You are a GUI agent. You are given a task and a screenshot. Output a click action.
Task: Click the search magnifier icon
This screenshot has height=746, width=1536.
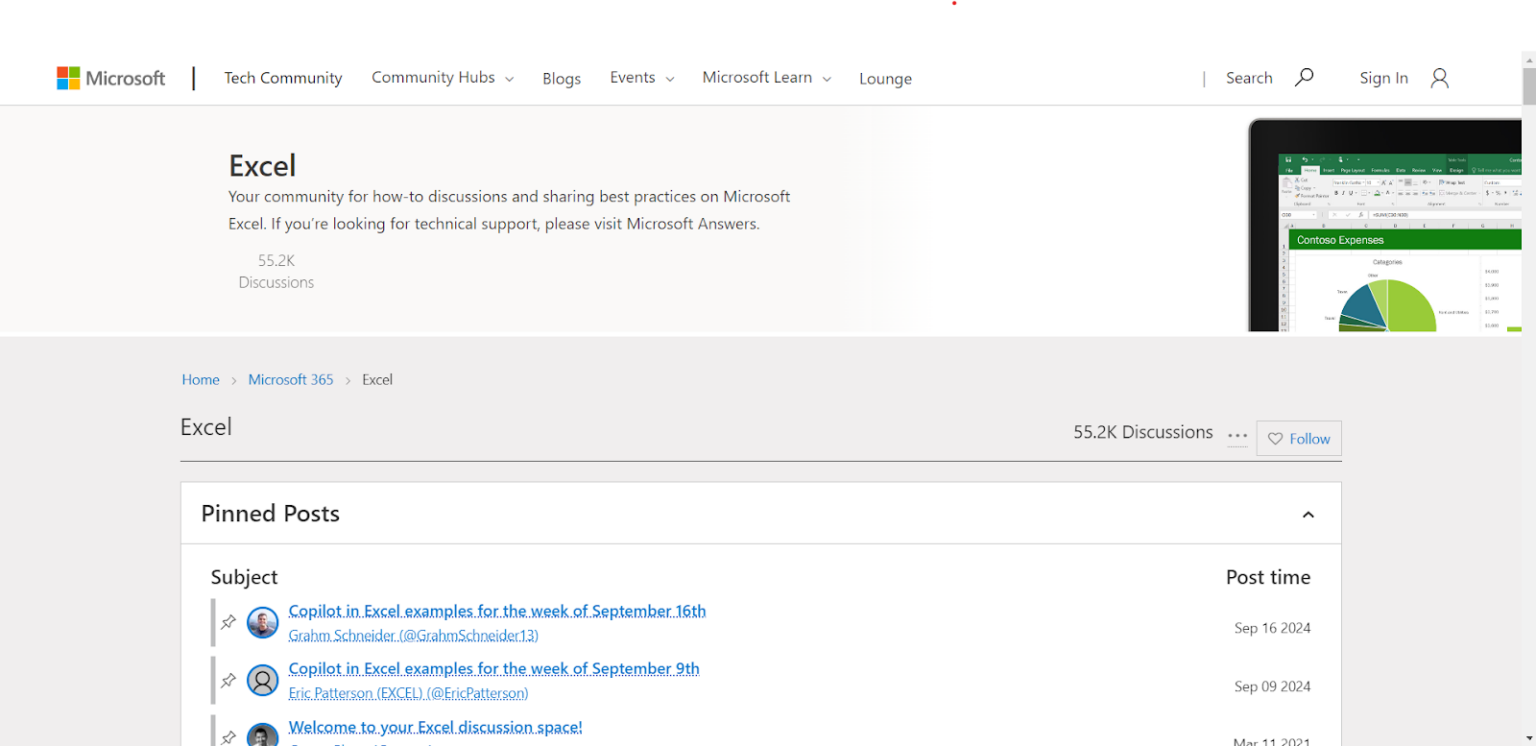(x=1304, y=77)
